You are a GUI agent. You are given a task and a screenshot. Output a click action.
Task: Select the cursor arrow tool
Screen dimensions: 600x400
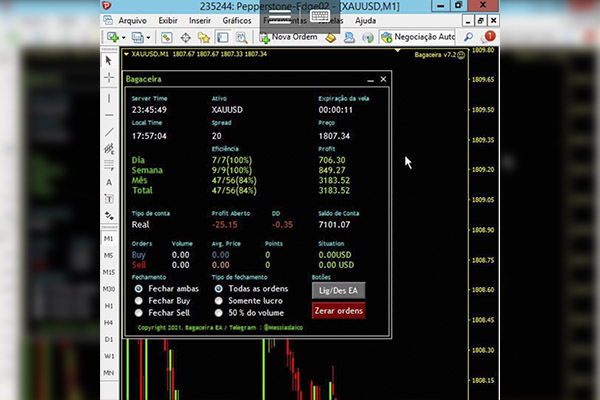tap(109, 61)
